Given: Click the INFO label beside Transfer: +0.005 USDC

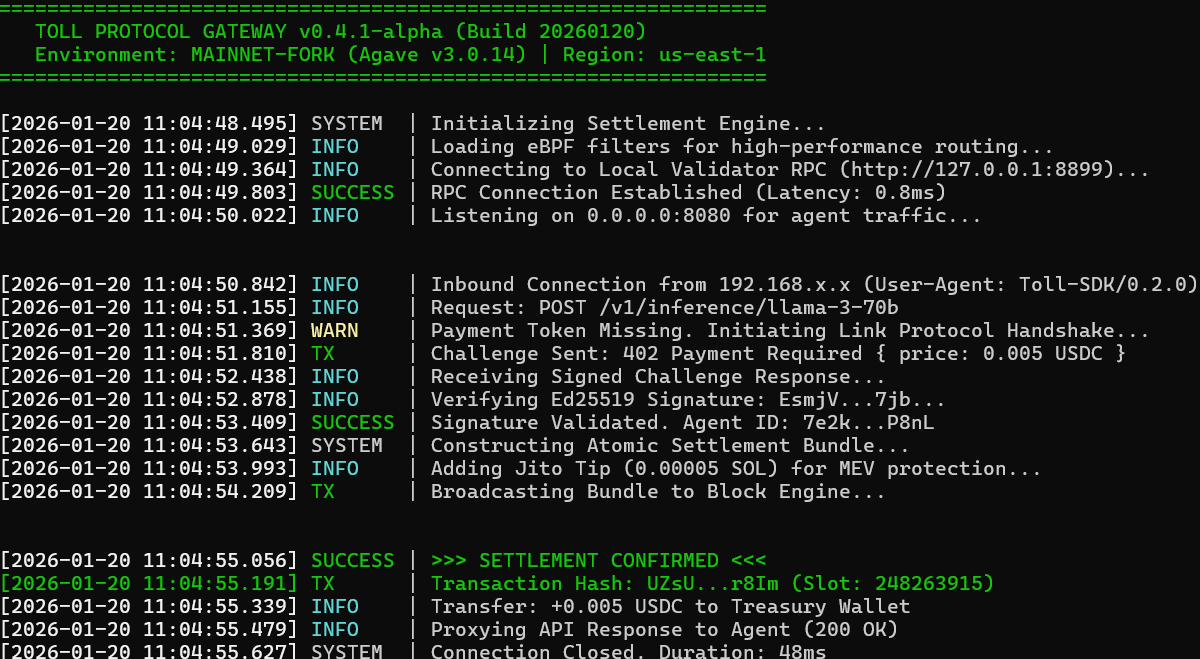Looking at the screenshot, I should tap(335, 607).
